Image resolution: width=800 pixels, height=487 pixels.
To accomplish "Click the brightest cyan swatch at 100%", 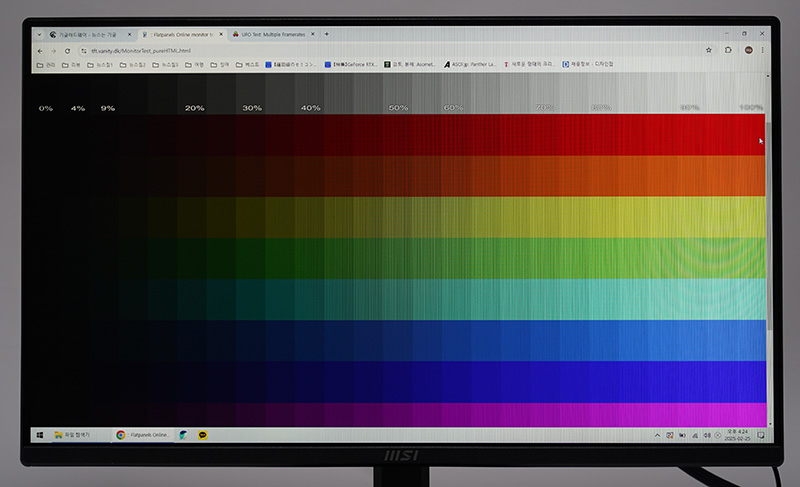I will click(x=751, y=299).
